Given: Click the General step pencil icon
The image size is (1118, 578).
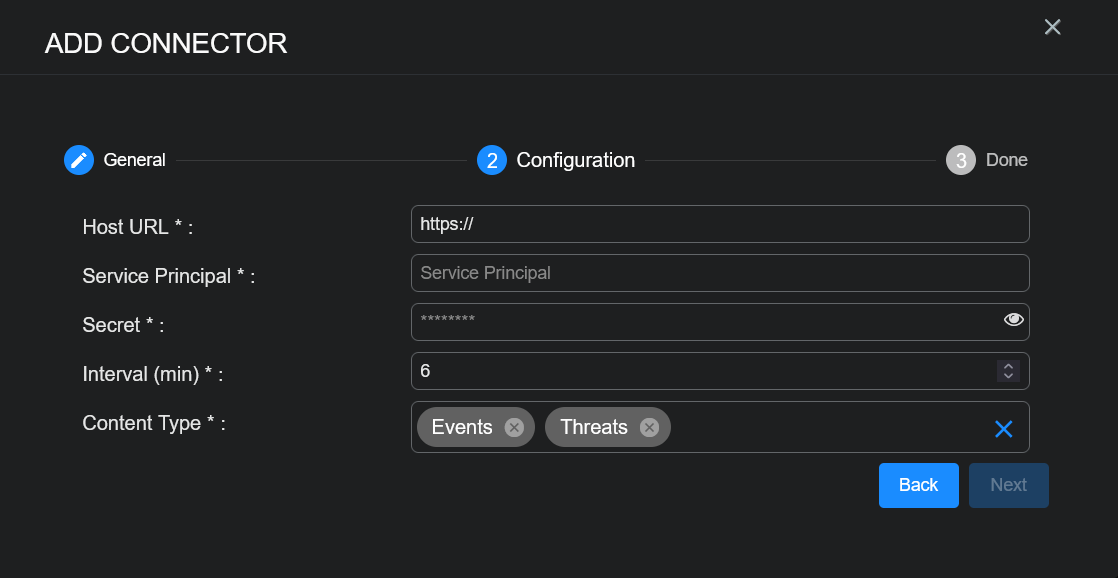Looking at the screenshot, I should click(79, 160).
